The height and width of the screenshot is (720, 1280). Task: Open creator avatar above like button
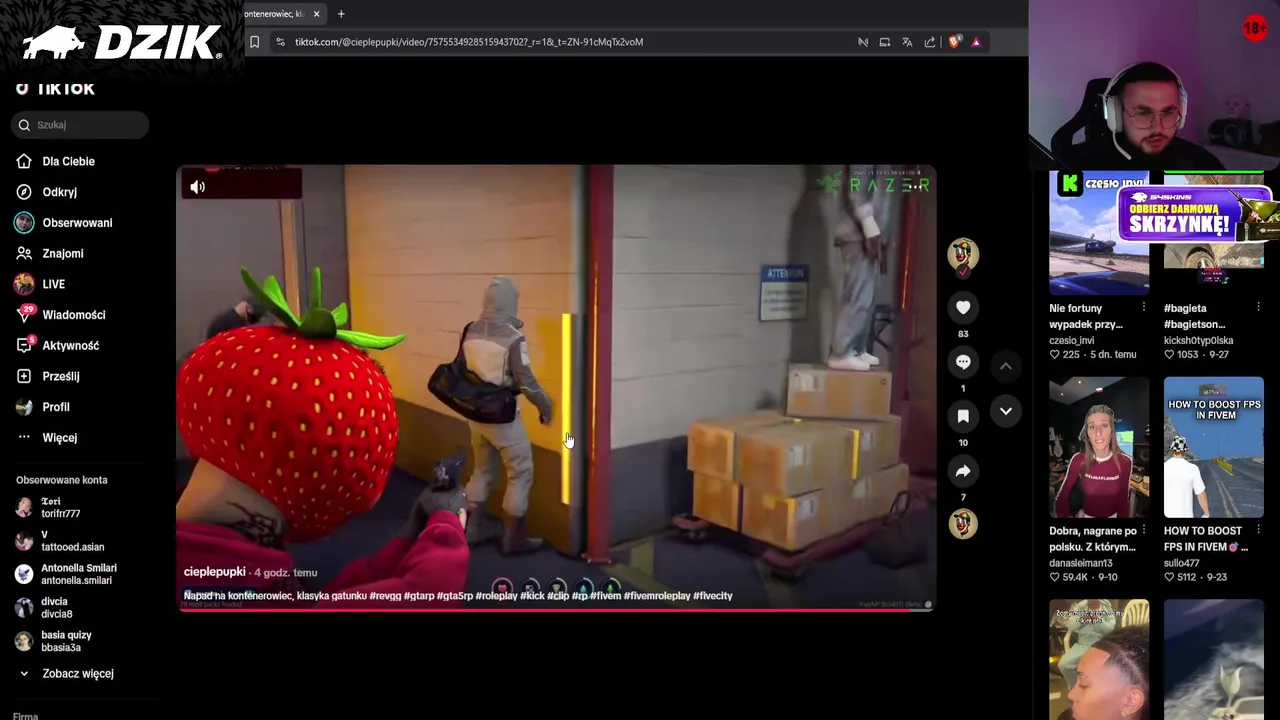963,255
